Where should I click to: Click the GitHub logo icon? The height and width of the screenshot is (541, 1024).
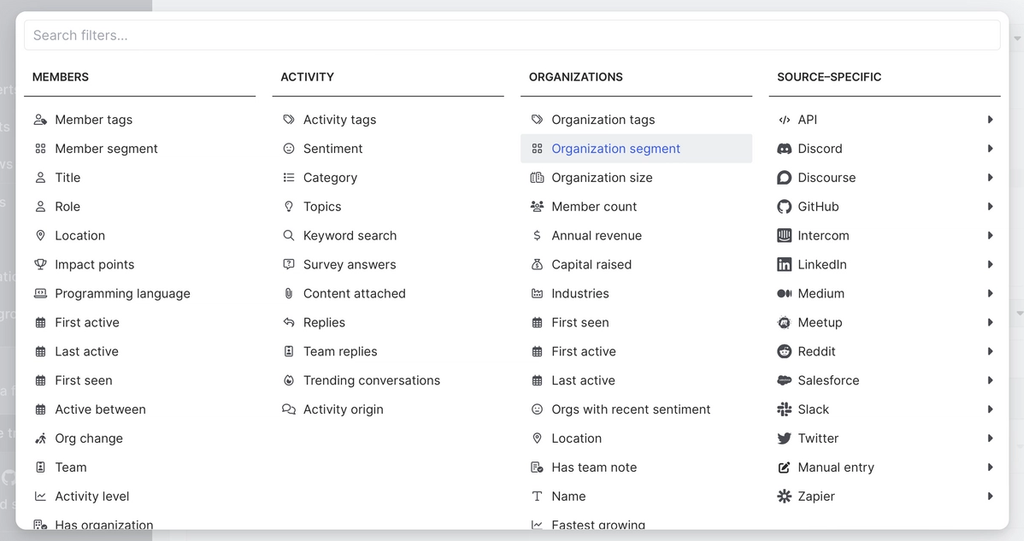784,207
